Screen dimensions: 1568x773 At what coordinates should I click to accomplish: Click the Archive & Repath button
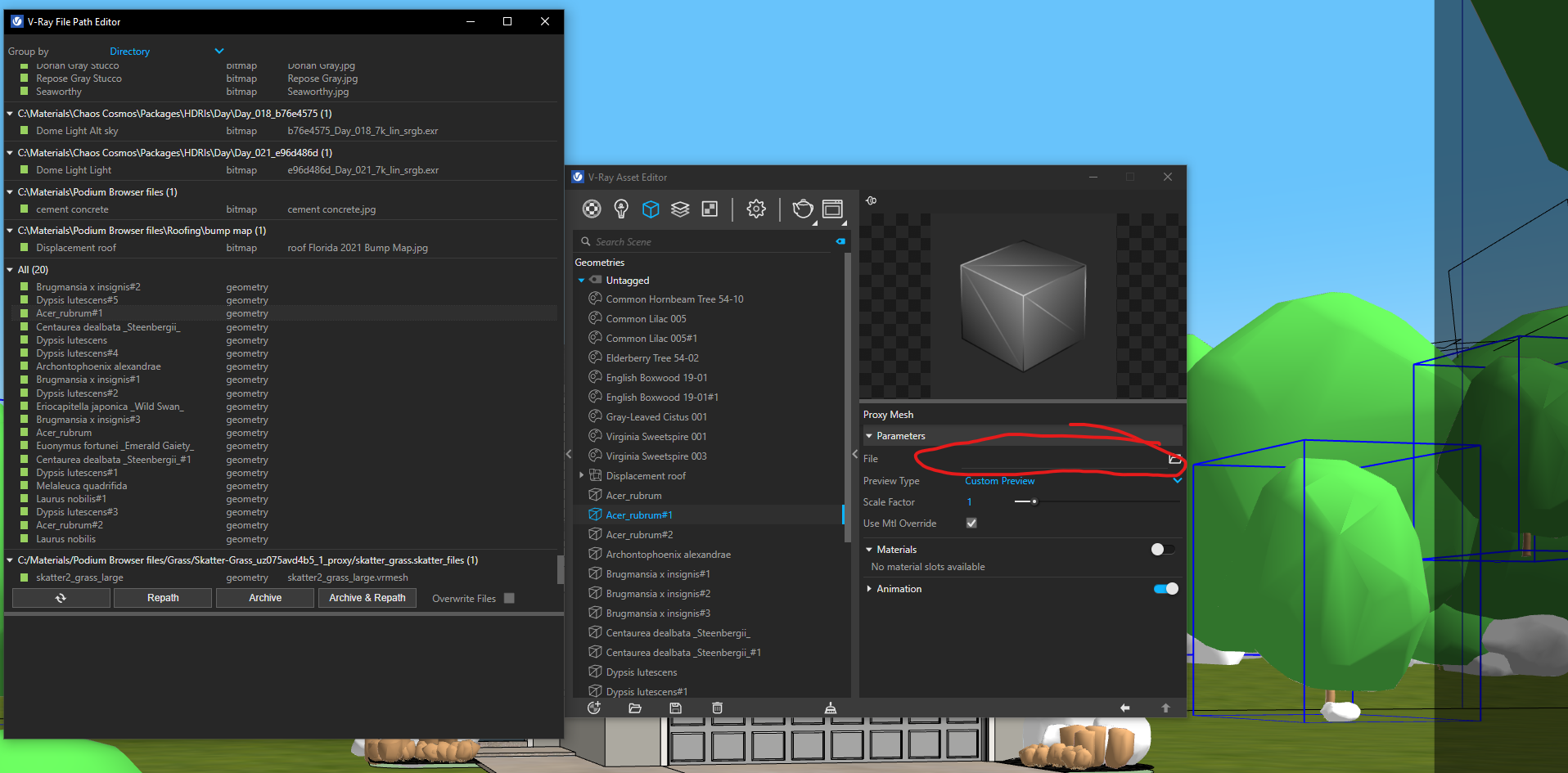(367, 598)
